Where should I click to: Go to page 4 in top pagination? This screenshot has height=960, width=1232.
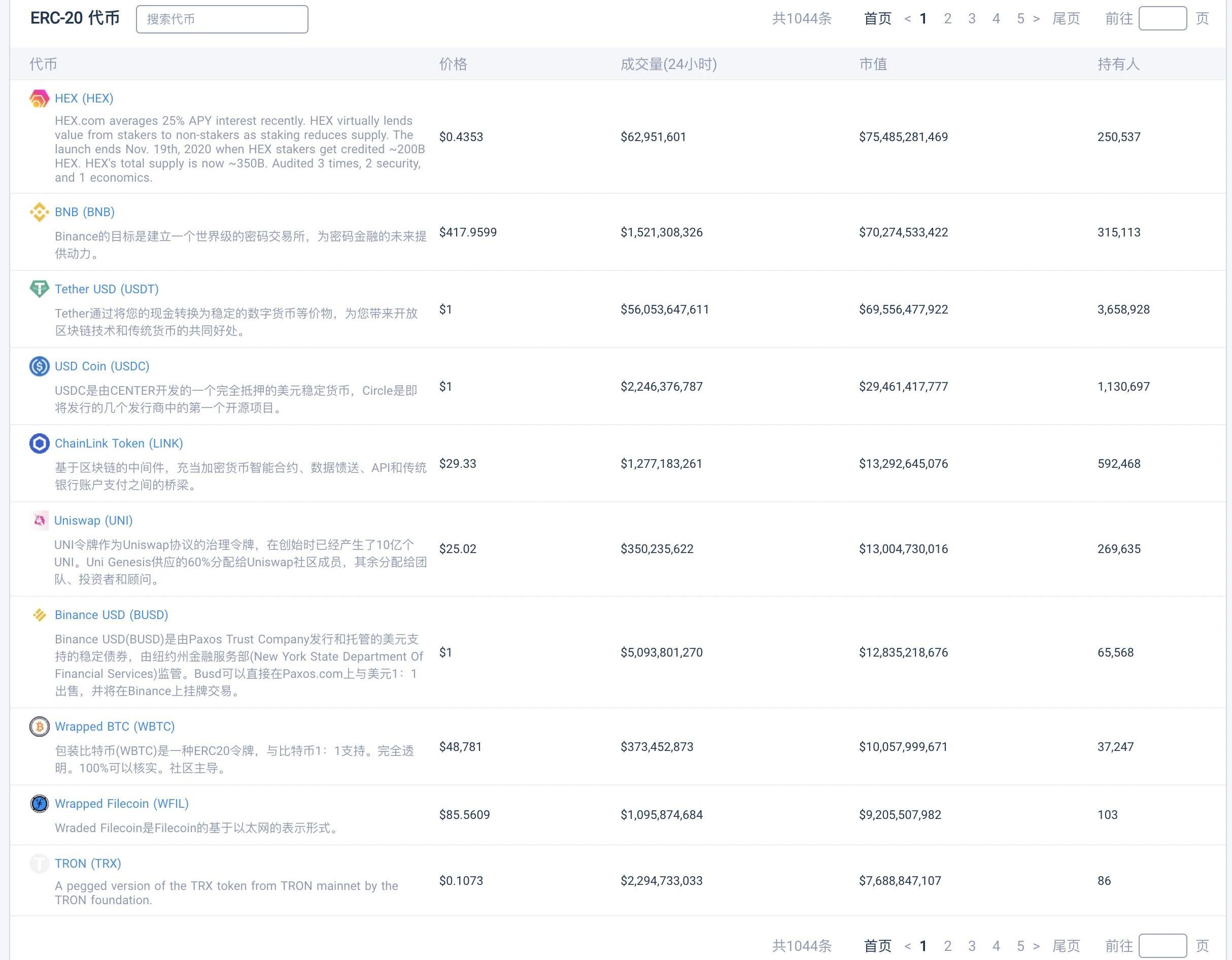[996, 19]
